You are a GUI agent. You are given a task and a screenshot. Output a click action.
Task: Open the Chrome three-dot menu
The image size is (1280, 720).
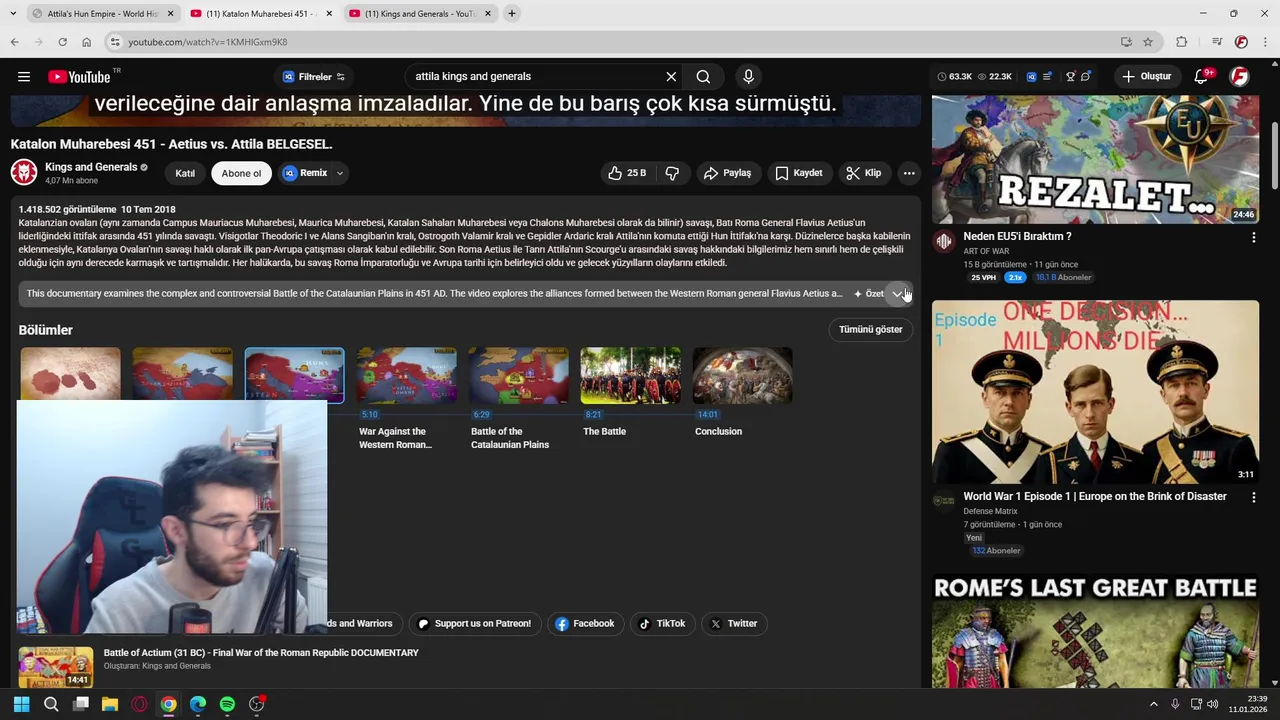(x=1265, y=42)
